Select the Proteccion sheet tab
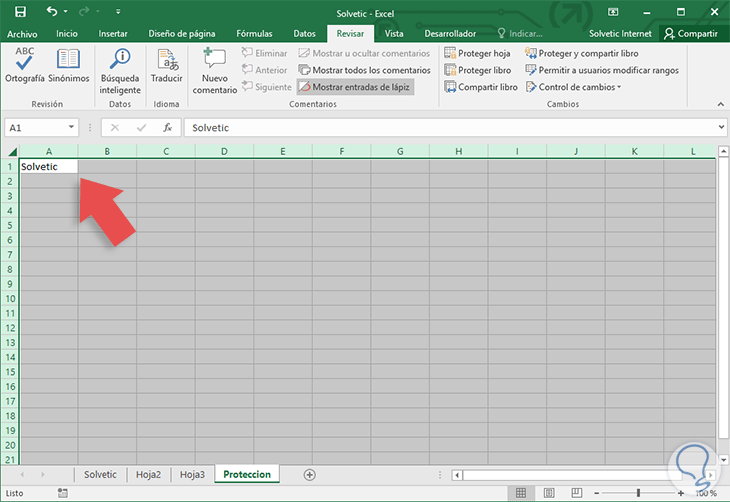 point(247,475)
